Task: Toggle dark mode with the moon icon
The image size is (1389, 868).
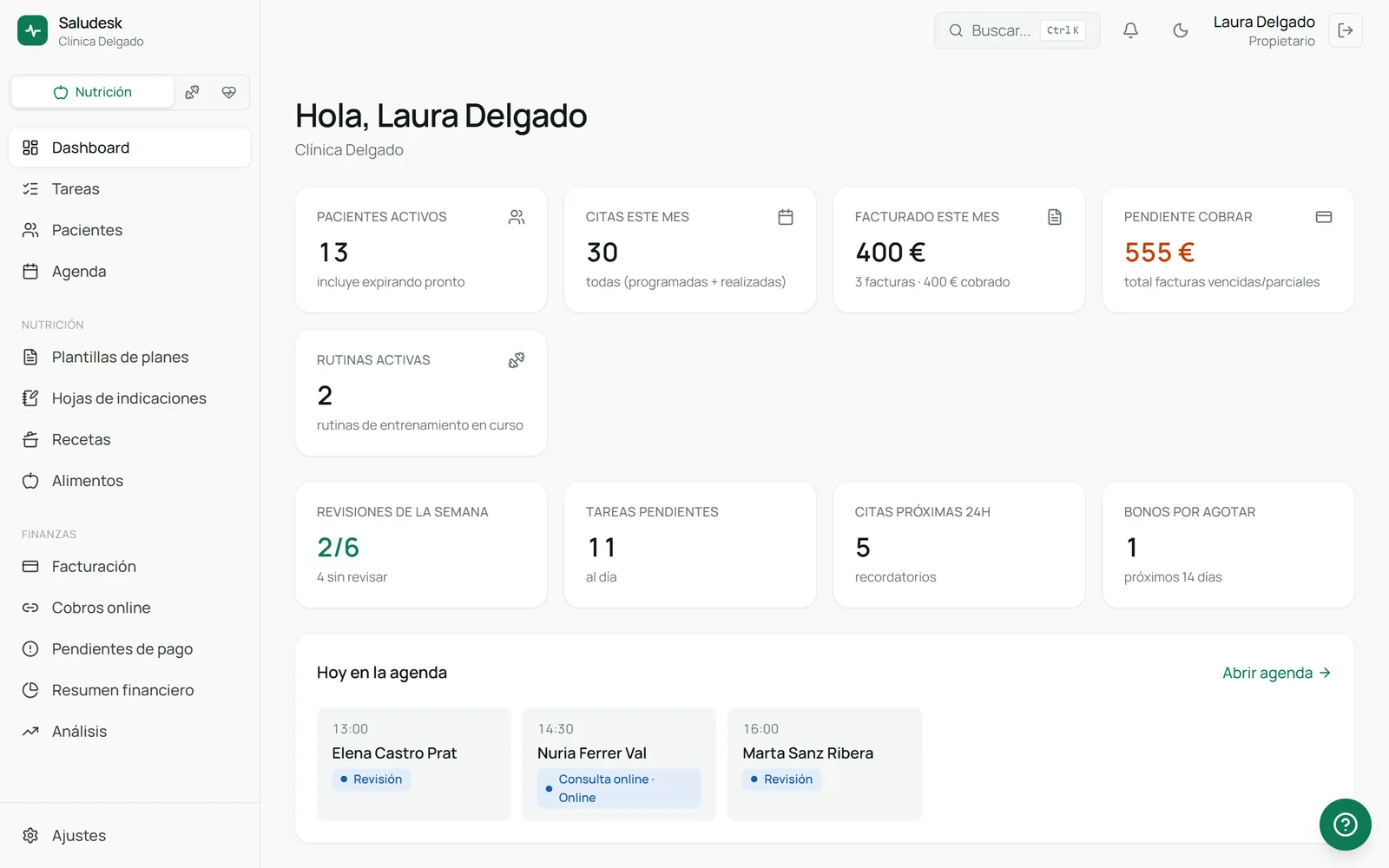Action: [1180, 30]
